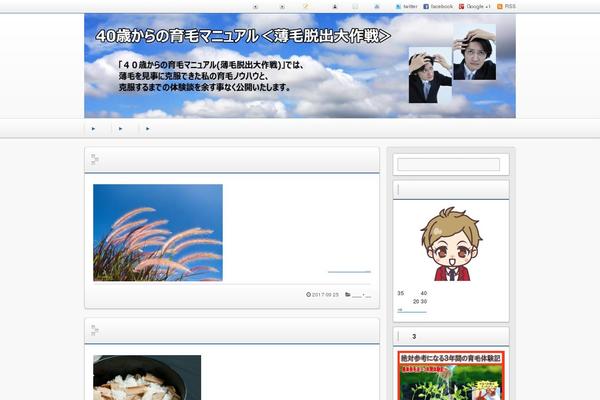This screenshot has height=400, width=600.
Task: Open the red 3-year hair growth diary banner
Action: [451, 376]
